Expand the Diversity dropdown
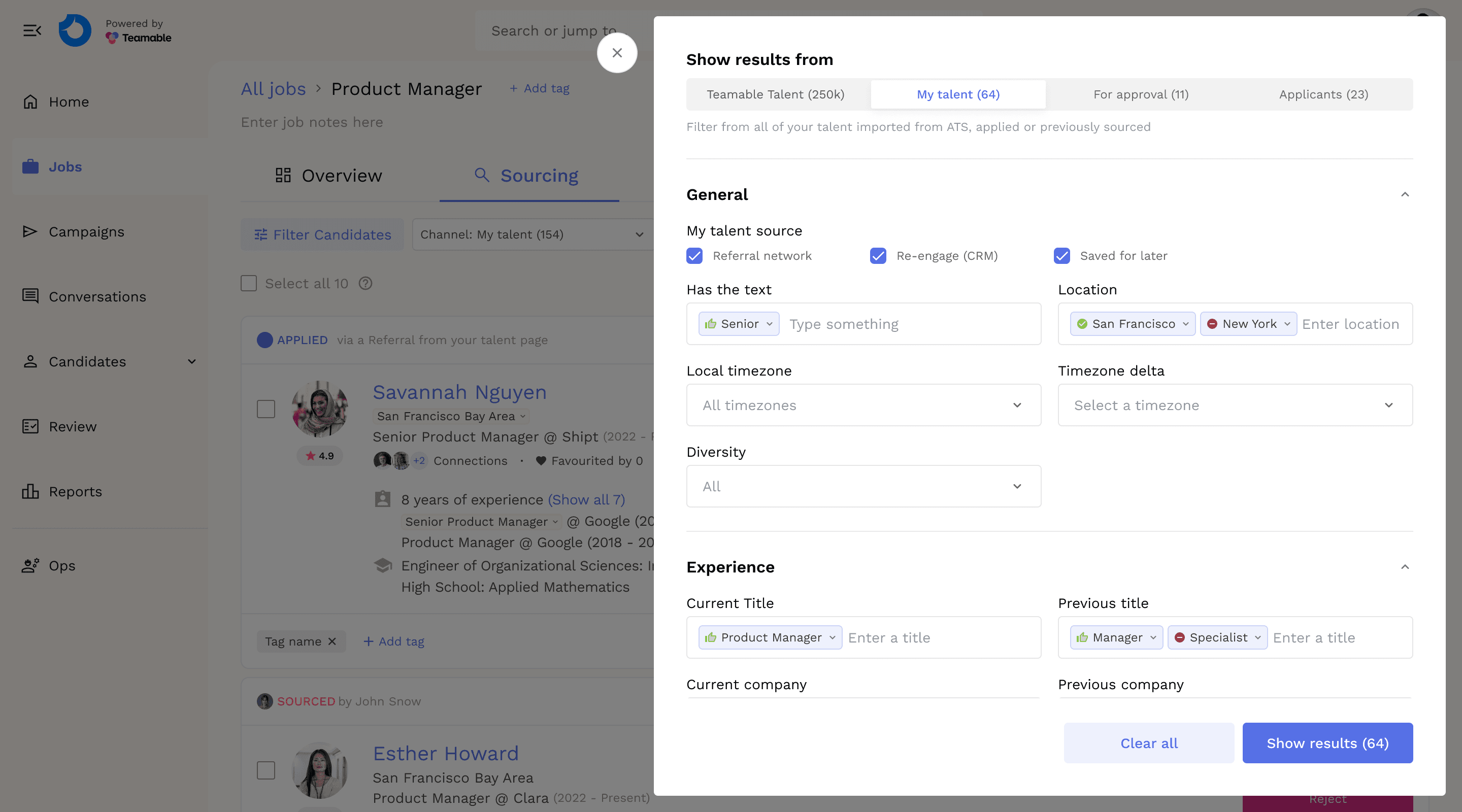The height and width of the screenshot is (812, 1462). point(863,486)
